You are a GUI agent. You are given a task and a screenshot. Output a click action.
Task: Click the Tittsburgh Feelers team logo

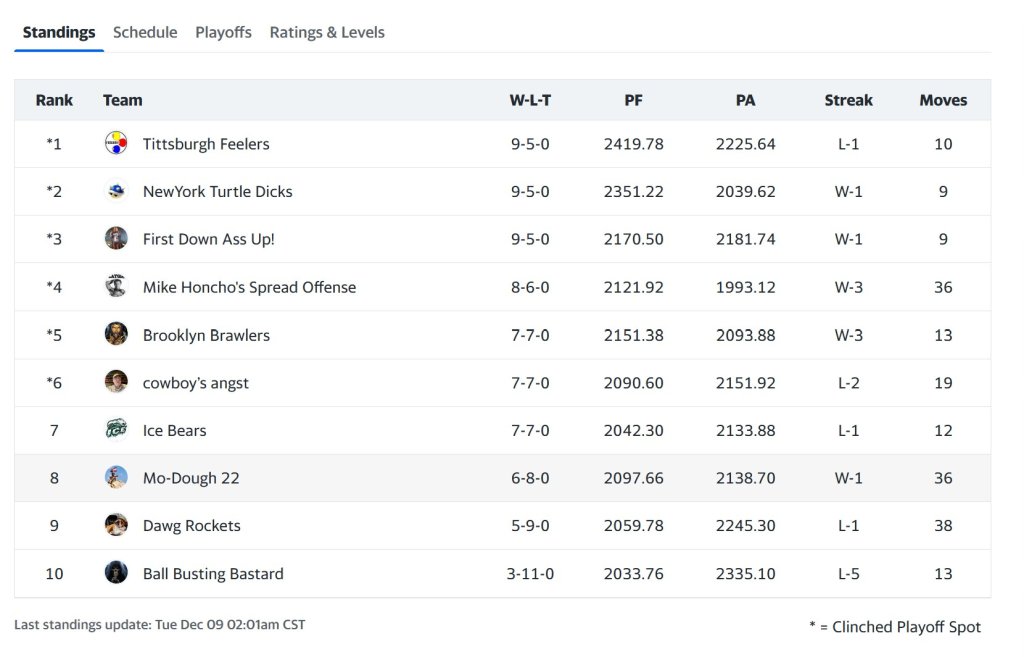point(116,143)
